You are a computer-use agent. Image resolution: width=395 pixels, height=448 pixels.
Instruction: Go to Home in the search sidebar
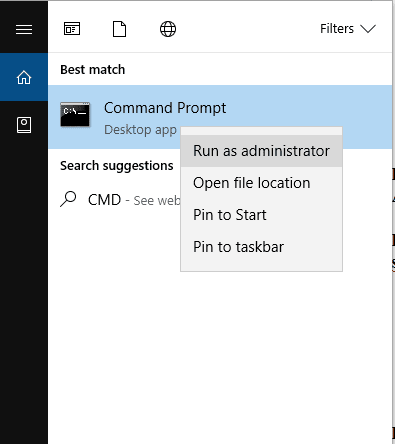24,77
